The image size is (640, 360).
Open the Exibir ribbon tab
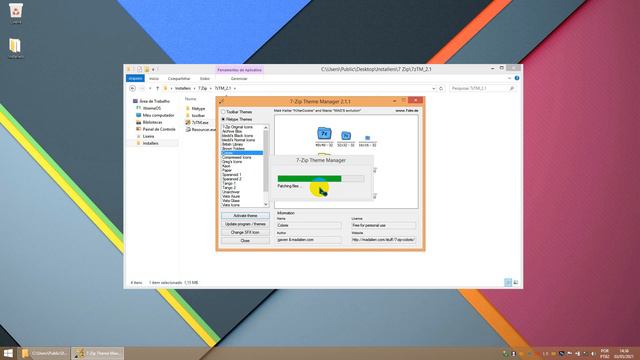[204, 78]
